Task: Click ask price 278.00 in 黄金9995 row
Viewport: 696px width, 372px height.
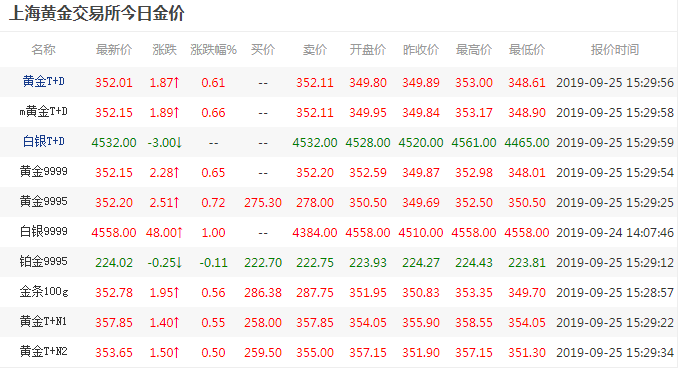Action: pos(315,203)
